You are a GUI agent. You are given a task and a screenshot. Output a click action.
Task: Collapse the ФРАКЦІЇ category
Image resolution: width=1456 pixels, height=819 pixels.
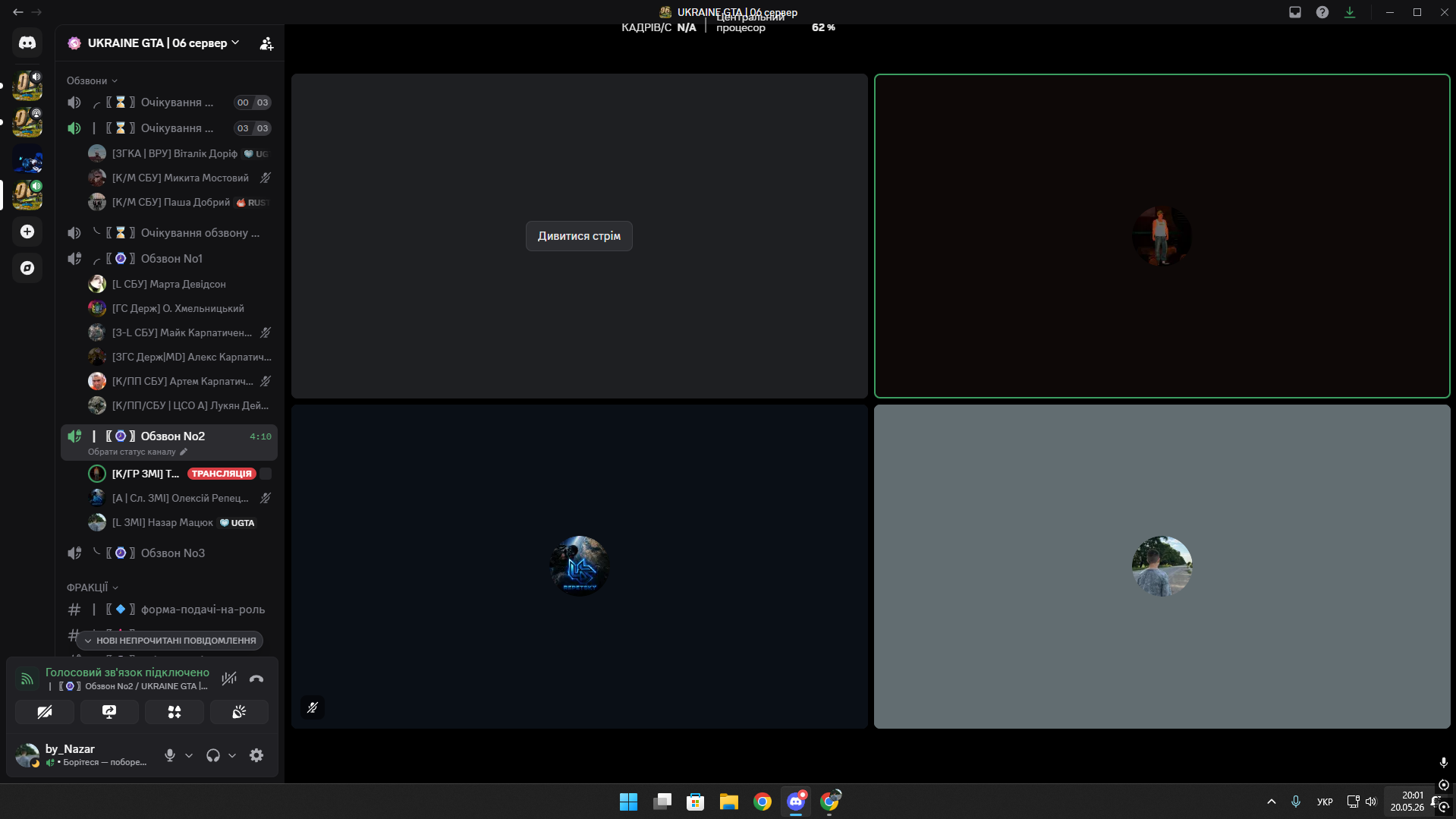[x=92, y=587]
